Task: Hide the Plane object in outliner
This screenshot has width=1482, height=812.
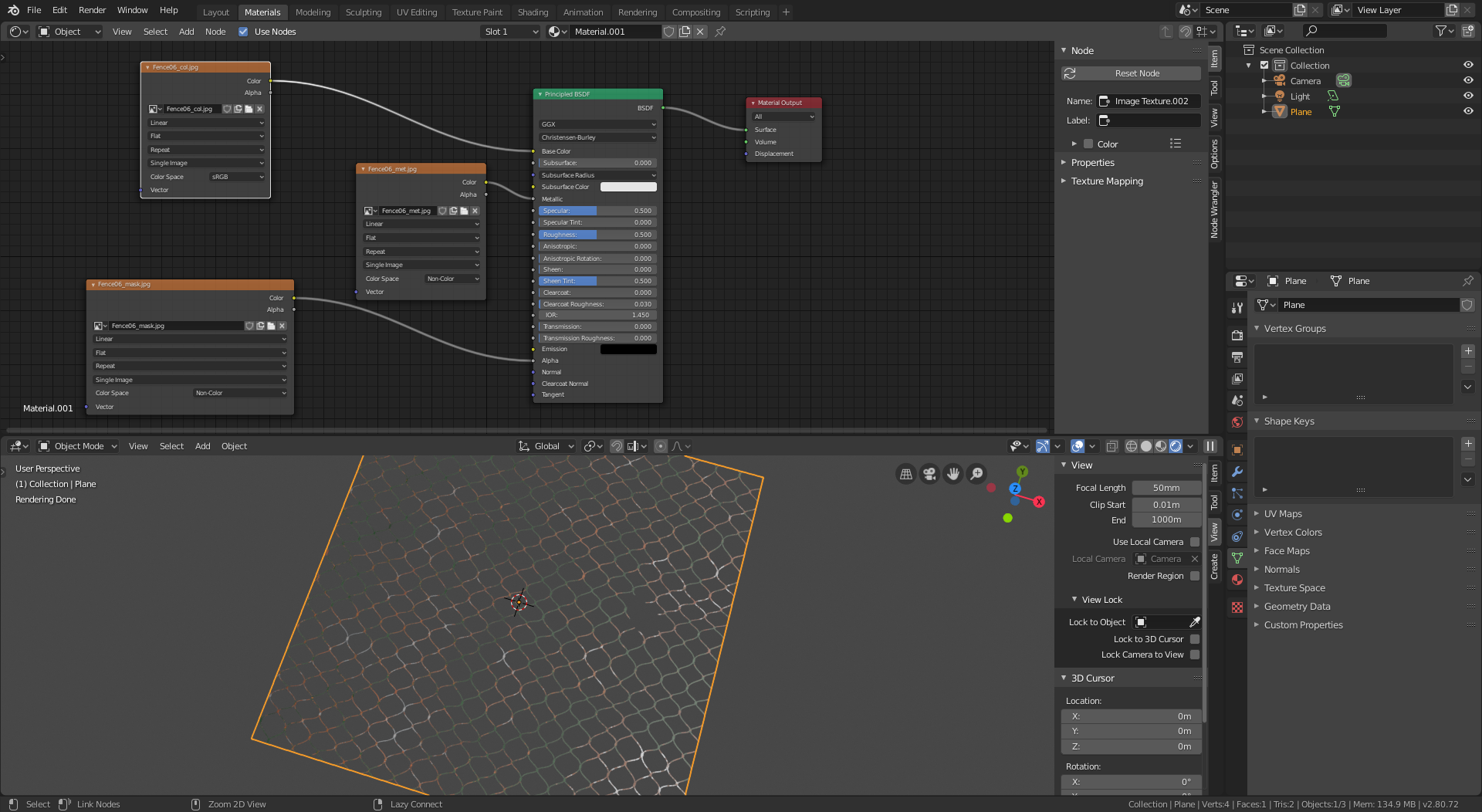Action: point(1468,111)
